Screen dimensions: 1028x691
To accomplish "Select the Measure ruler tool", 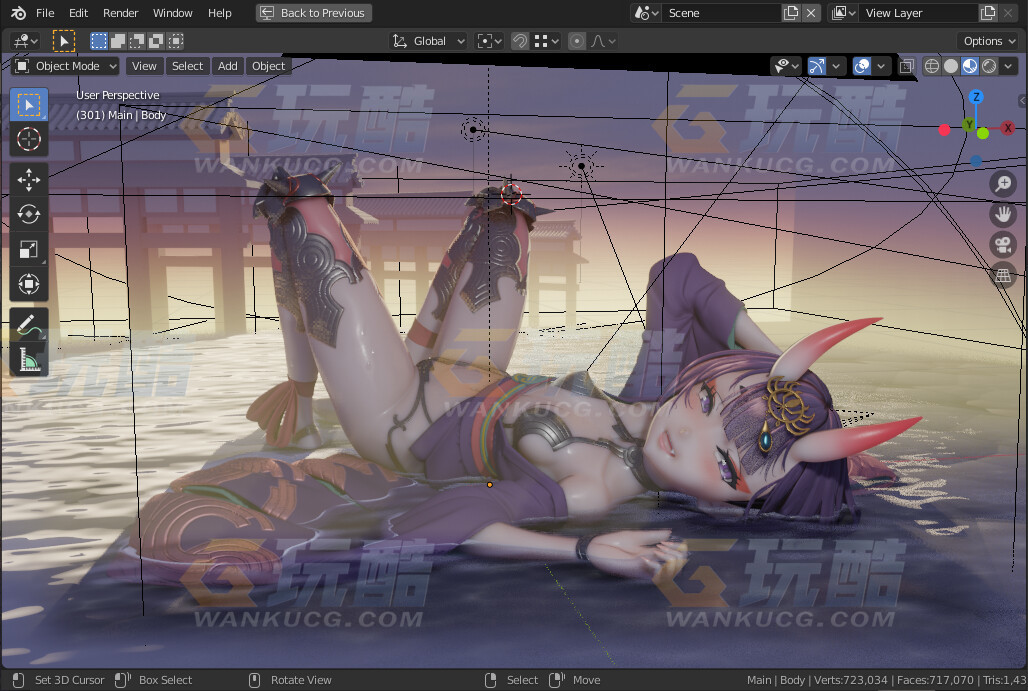I will 29,359.
